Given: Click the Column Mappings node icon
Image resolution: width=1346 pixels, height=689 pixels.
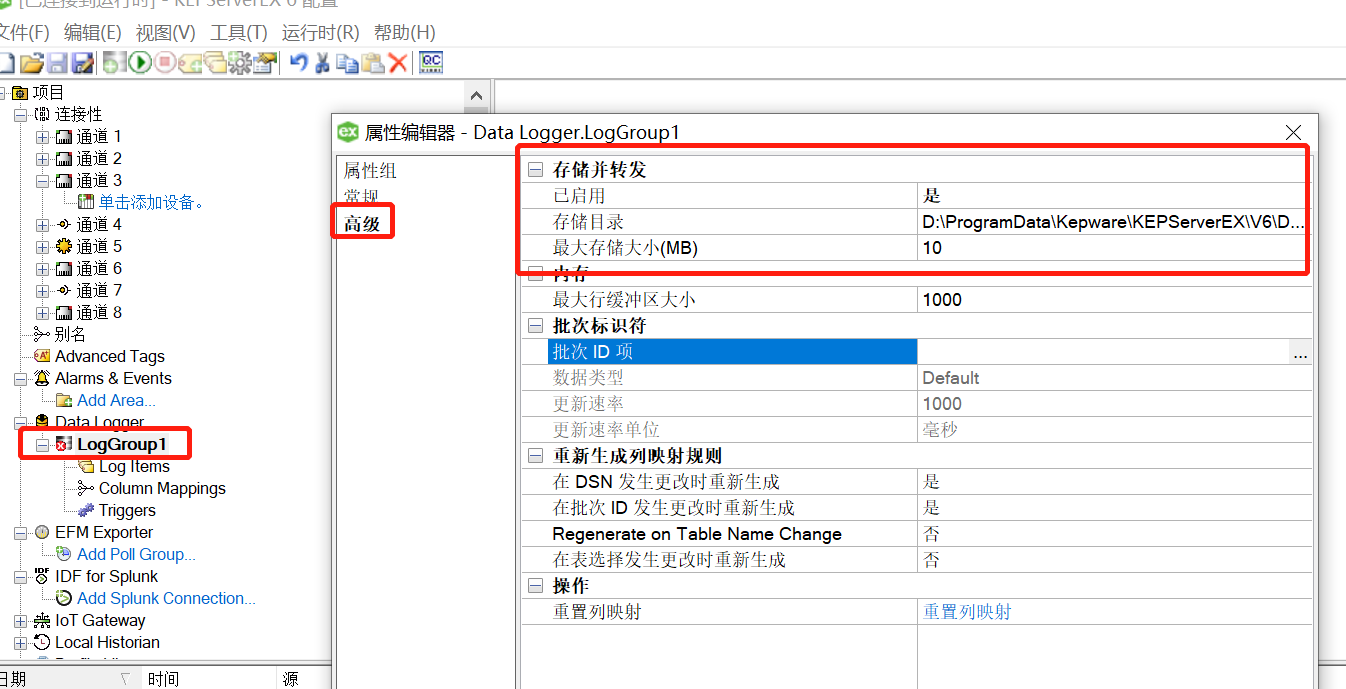Looking at the screenshot, I should 86,488.
